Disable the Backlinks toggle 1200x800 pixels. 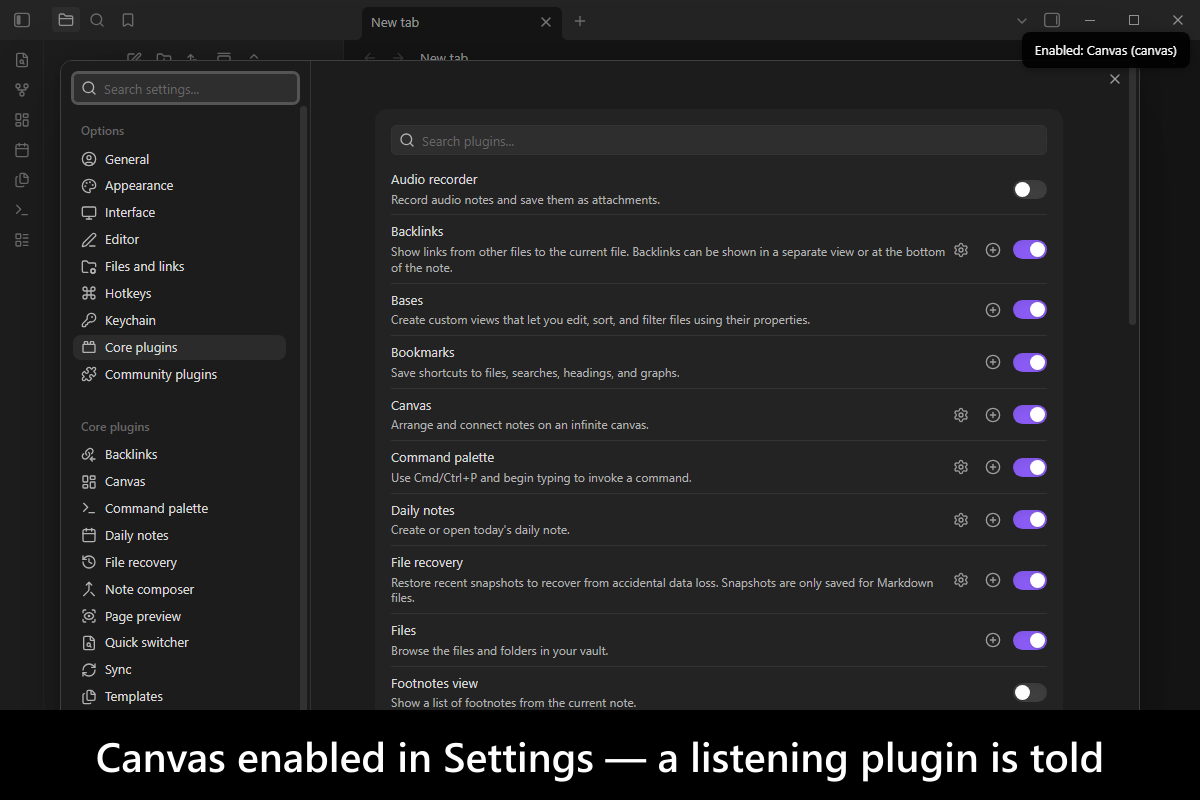tap(1030, 250)
